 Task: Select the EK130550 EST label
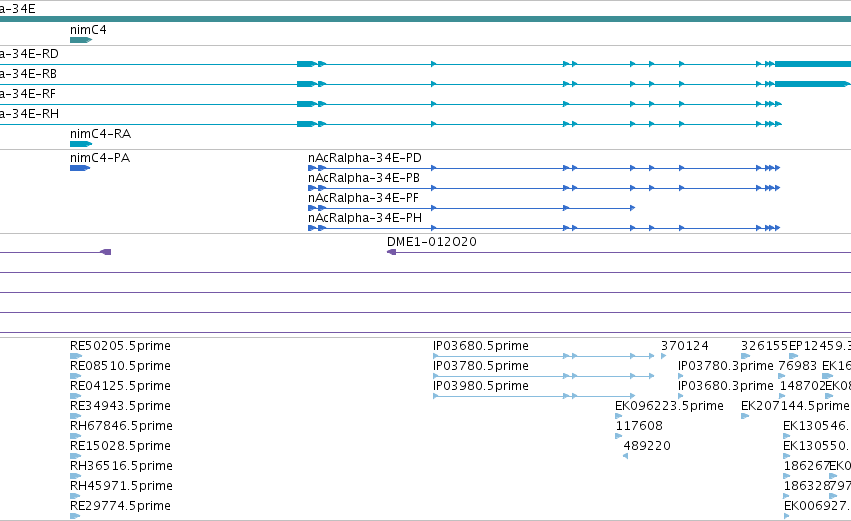click(815, 446)
